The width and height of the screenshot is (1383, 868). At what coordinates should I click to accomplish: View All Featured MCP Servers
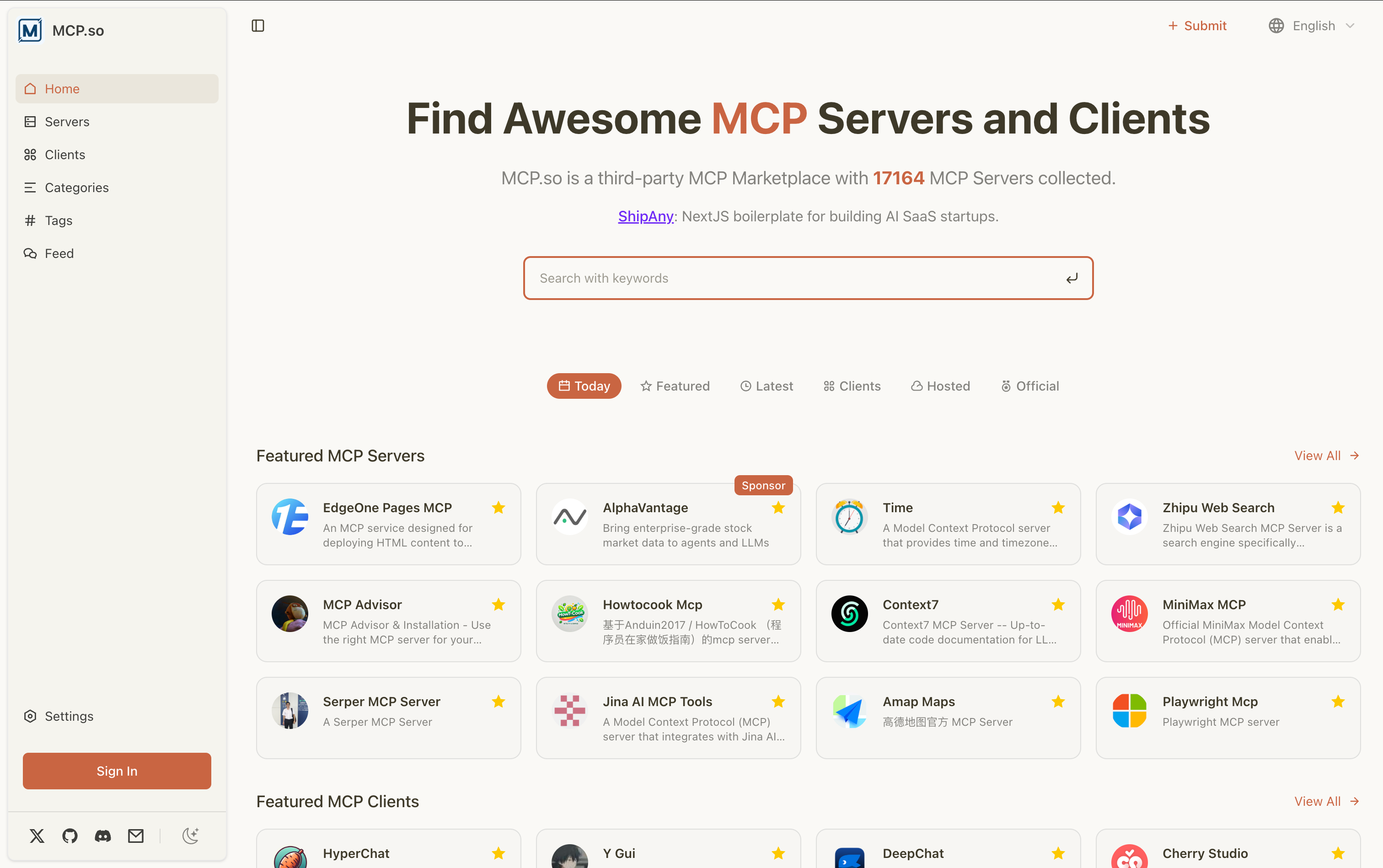coord(1327,456)
